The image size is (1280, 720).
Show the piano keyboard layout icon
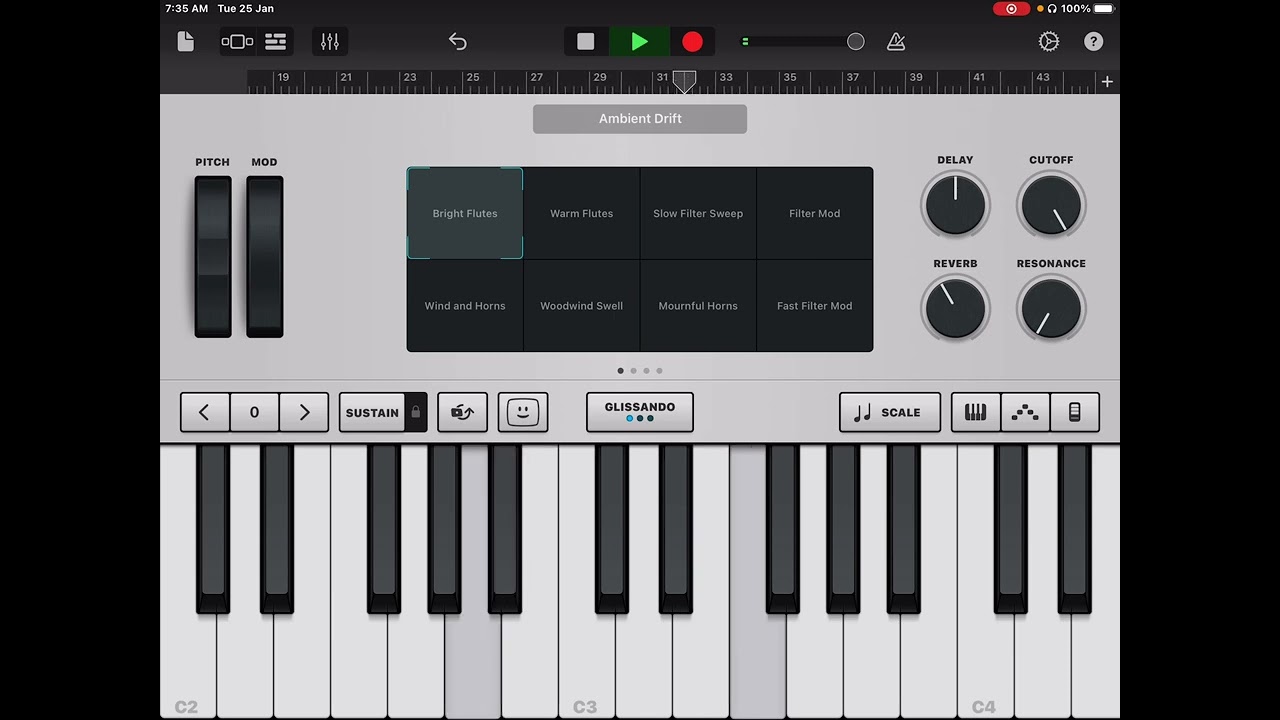pyautogui.click(x=975, y=412)
